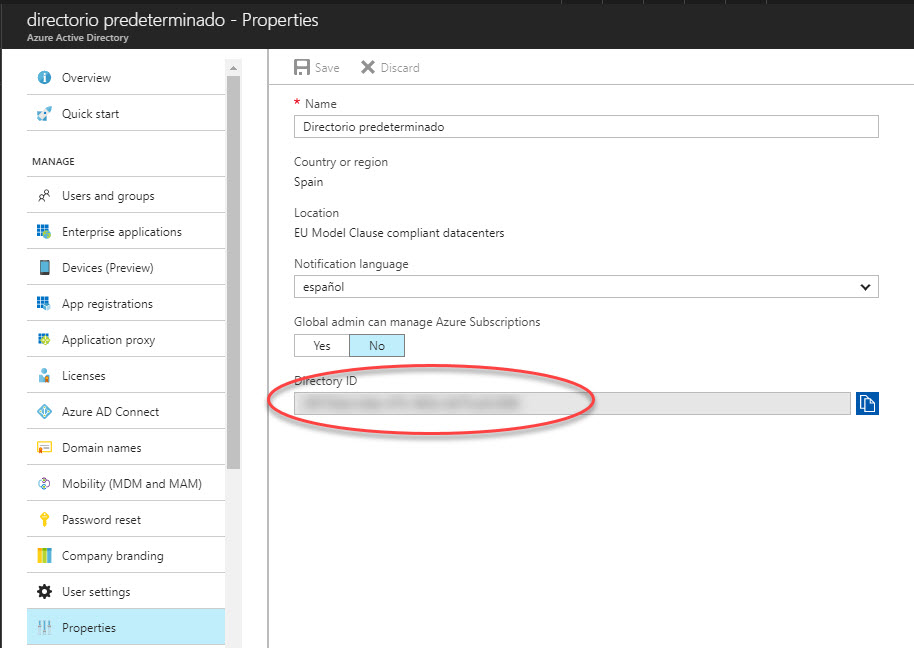
Task: Go to Password reset
Action: [x=126, y=520]
